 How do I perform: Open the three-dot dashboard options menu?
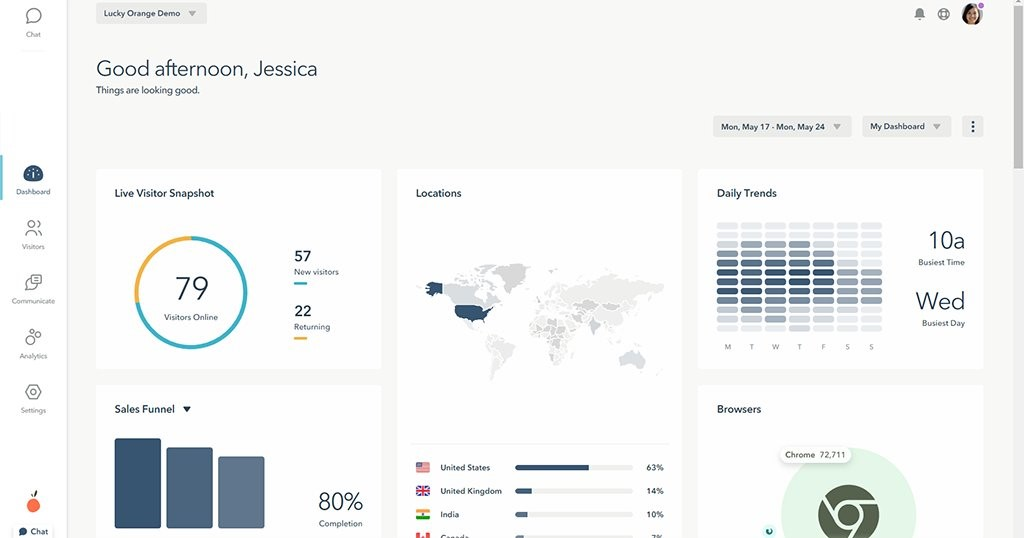point(972,127)
